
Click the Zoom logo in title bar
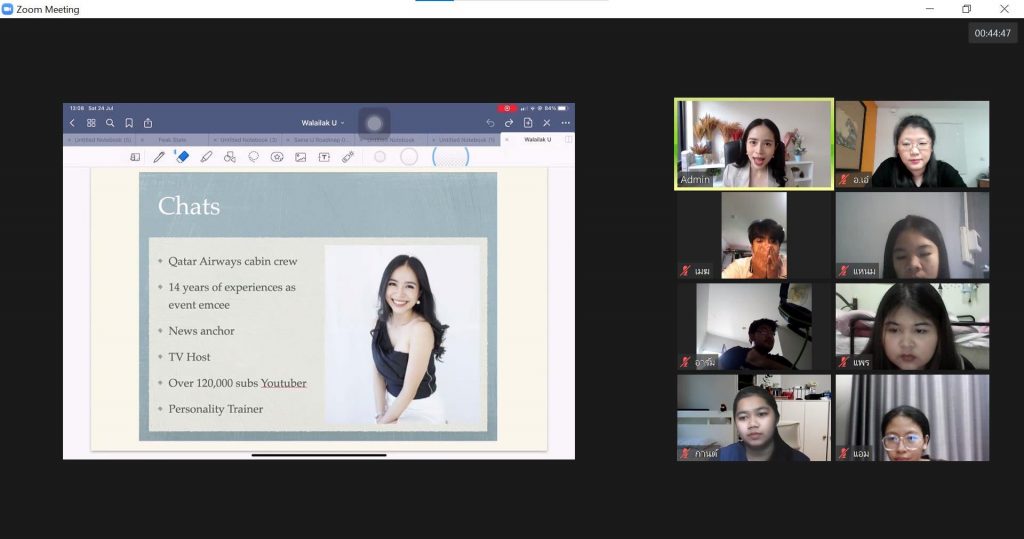(x=7, y=9)
